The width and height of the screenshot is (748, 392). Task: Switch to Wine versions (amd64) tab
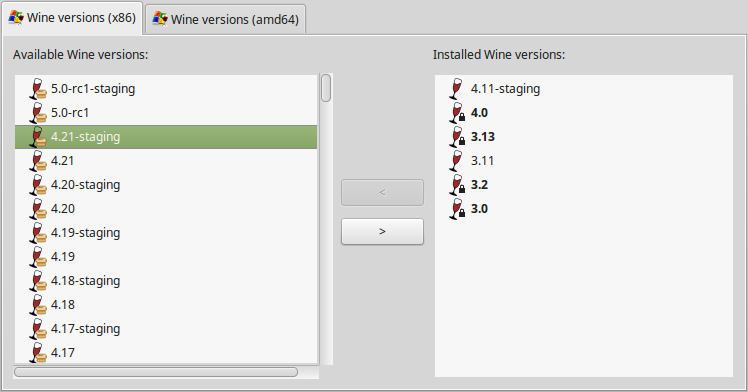click(226, 19)
